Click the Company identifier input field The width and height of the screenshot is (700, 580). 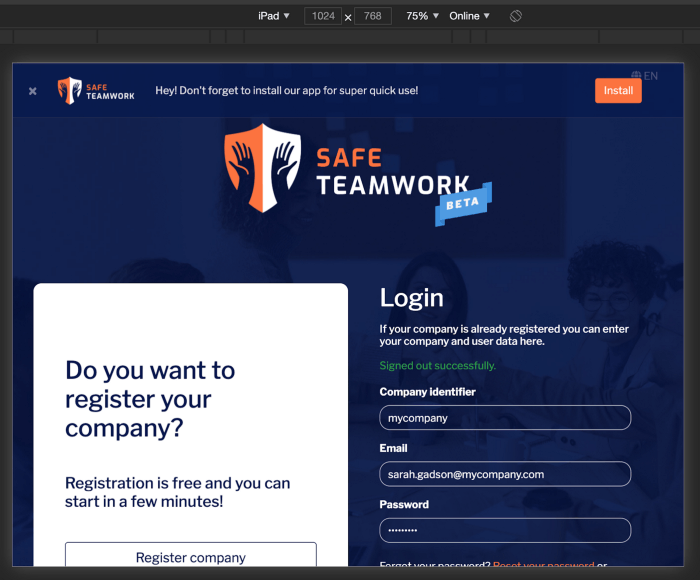pos(505,418)
